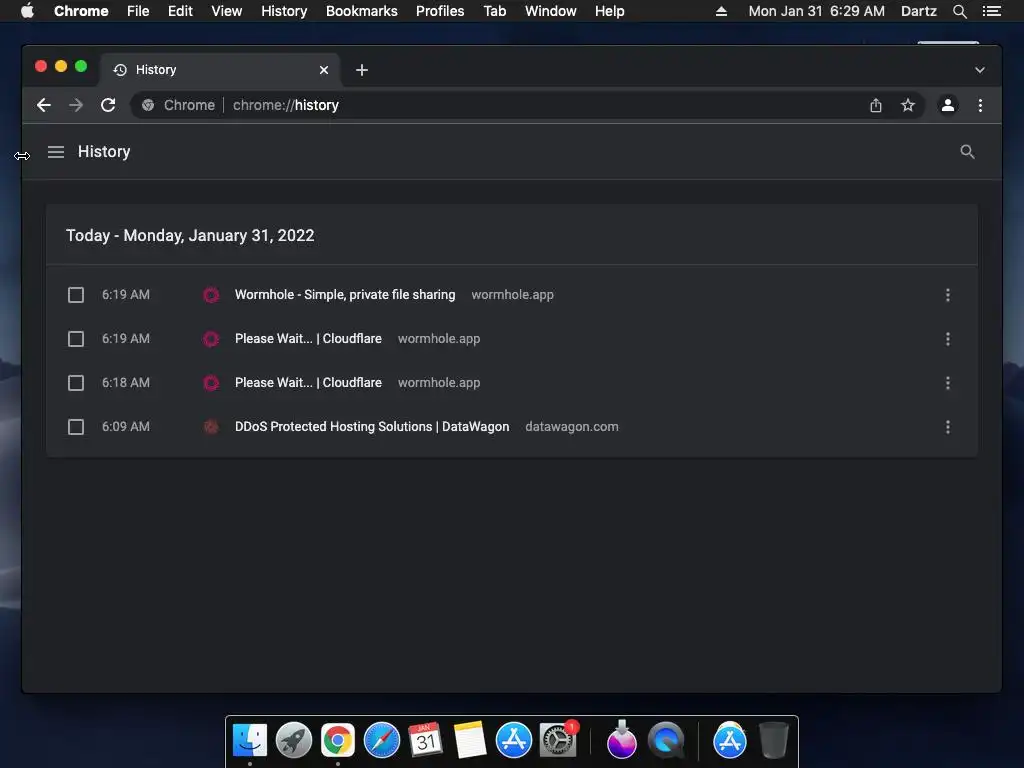Open actions menu for 6:19 AM Cloudflare entry
Image resolution: width=1024 pixels, height=768 pixels.
pos(948,339)
